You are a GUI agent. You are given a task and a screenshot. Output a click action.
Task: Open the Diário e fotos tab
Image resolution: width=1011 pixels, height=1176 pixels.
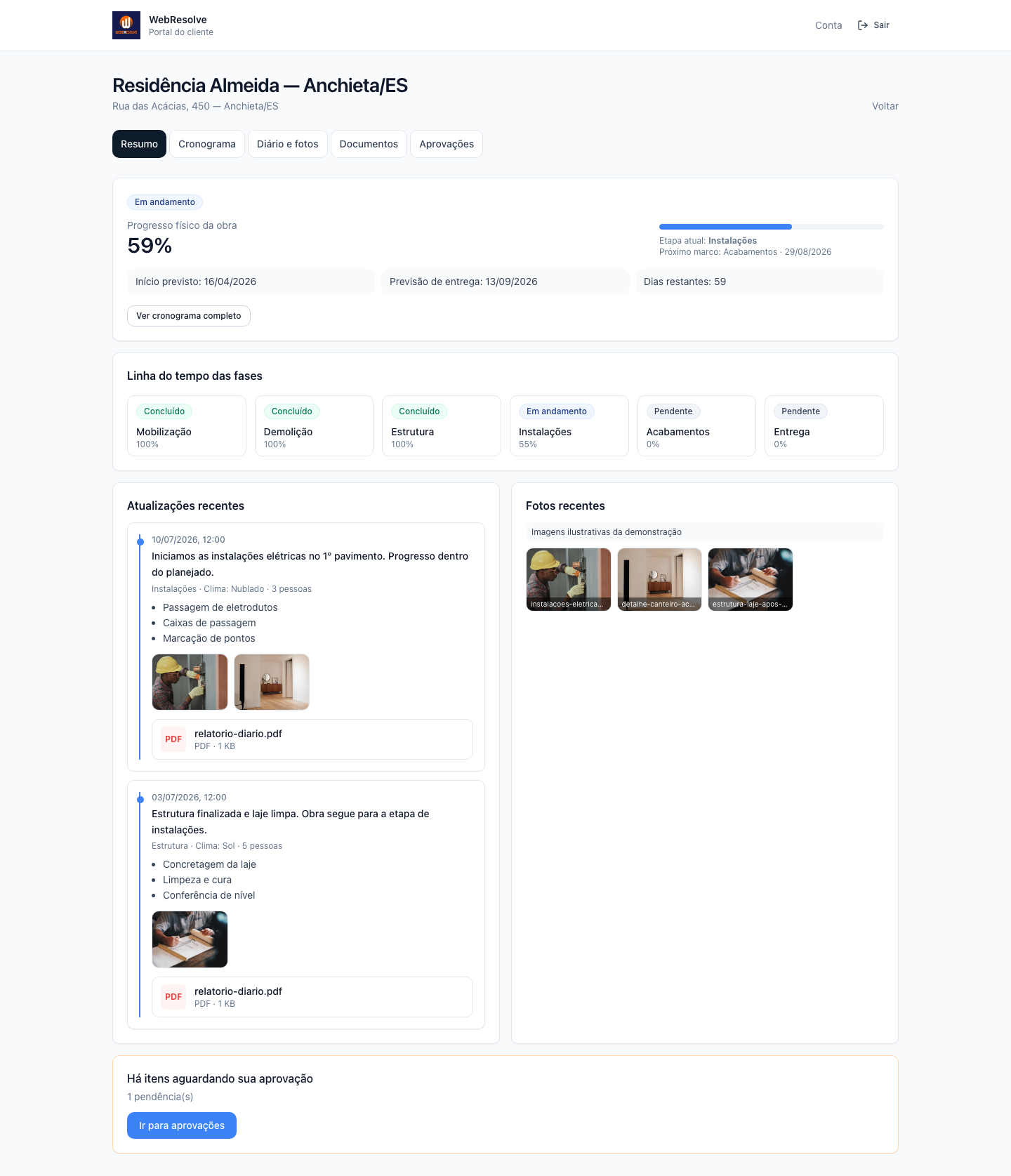pyautogui.click(x=288, y=144)
